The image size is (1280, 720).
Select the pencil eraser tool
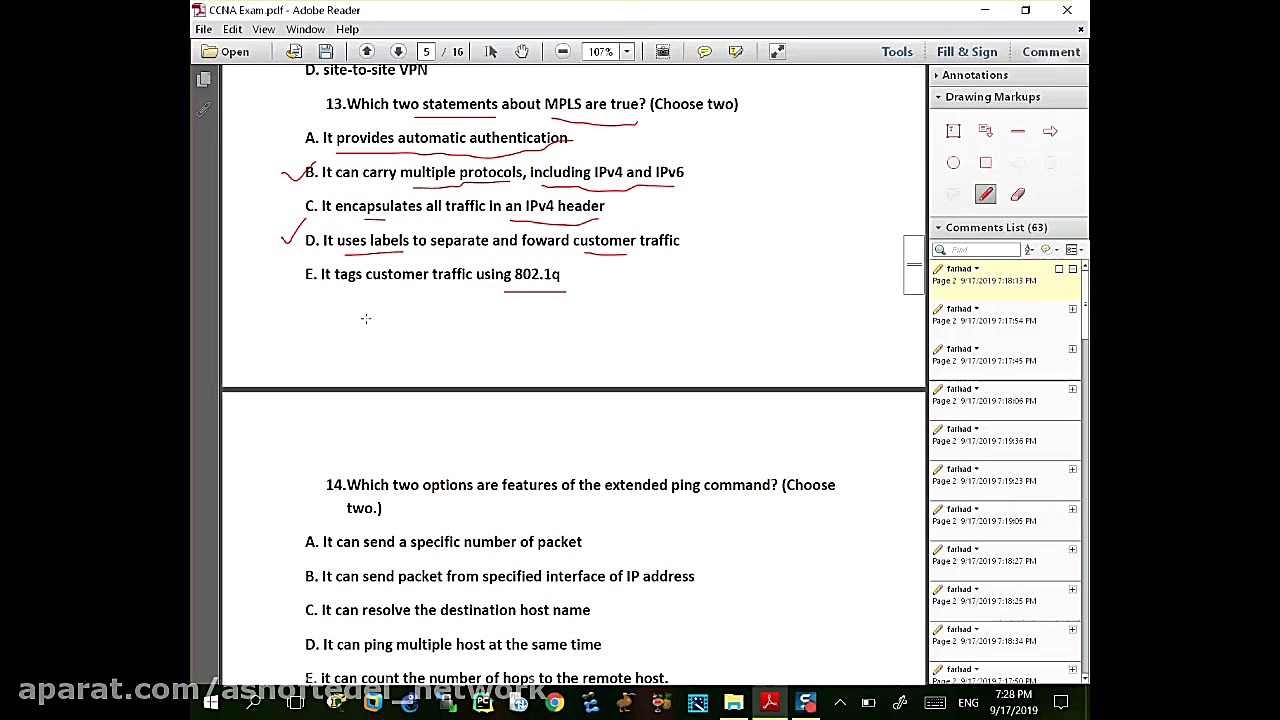[x=1017, y=195]
